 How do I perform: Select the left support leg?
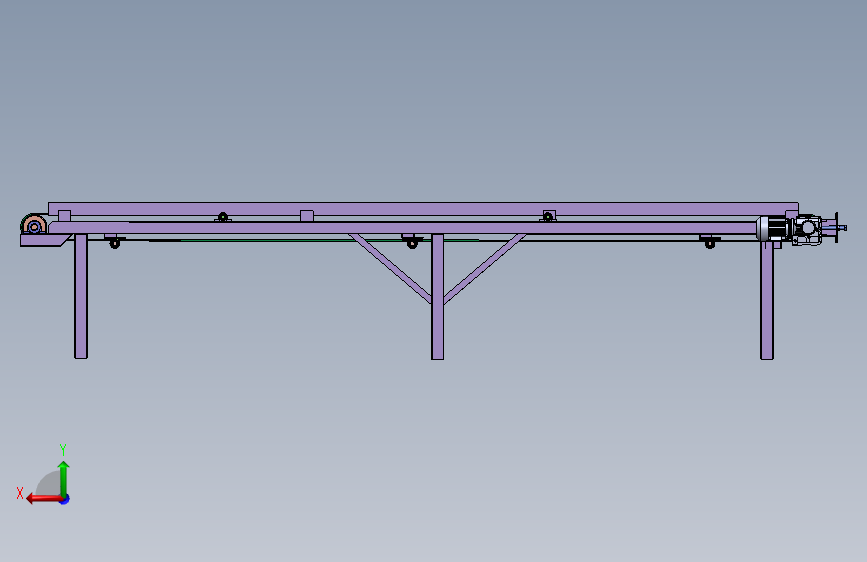click(x=81, y=296)
